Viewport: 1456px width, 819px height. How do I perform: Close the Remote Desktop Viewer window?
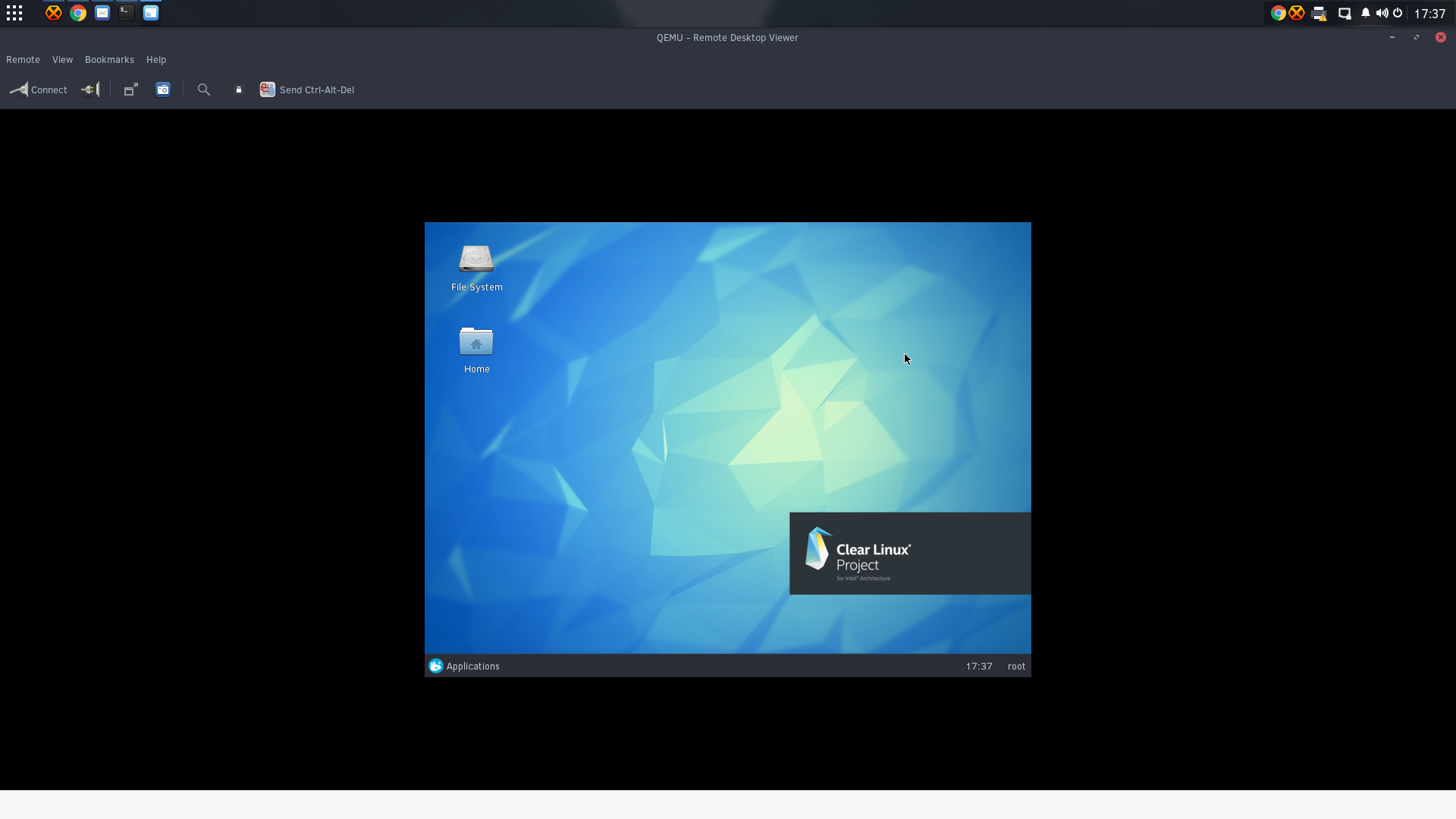1441,37
